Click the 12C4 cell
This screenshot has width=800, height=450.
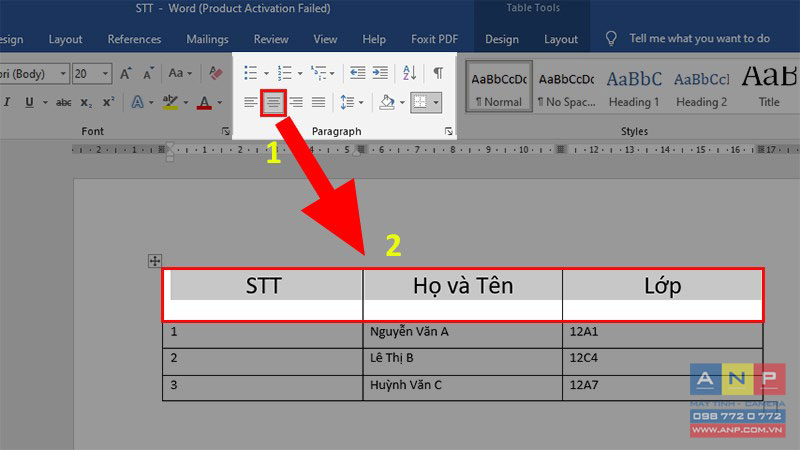(663, 362)
